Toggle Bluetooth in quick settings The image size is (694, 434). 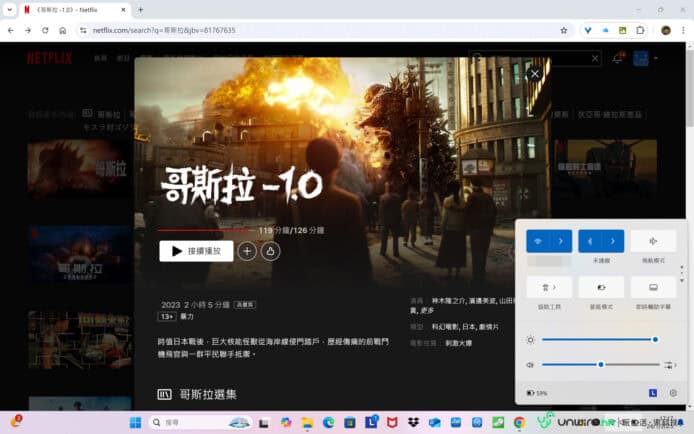(590, 241)
